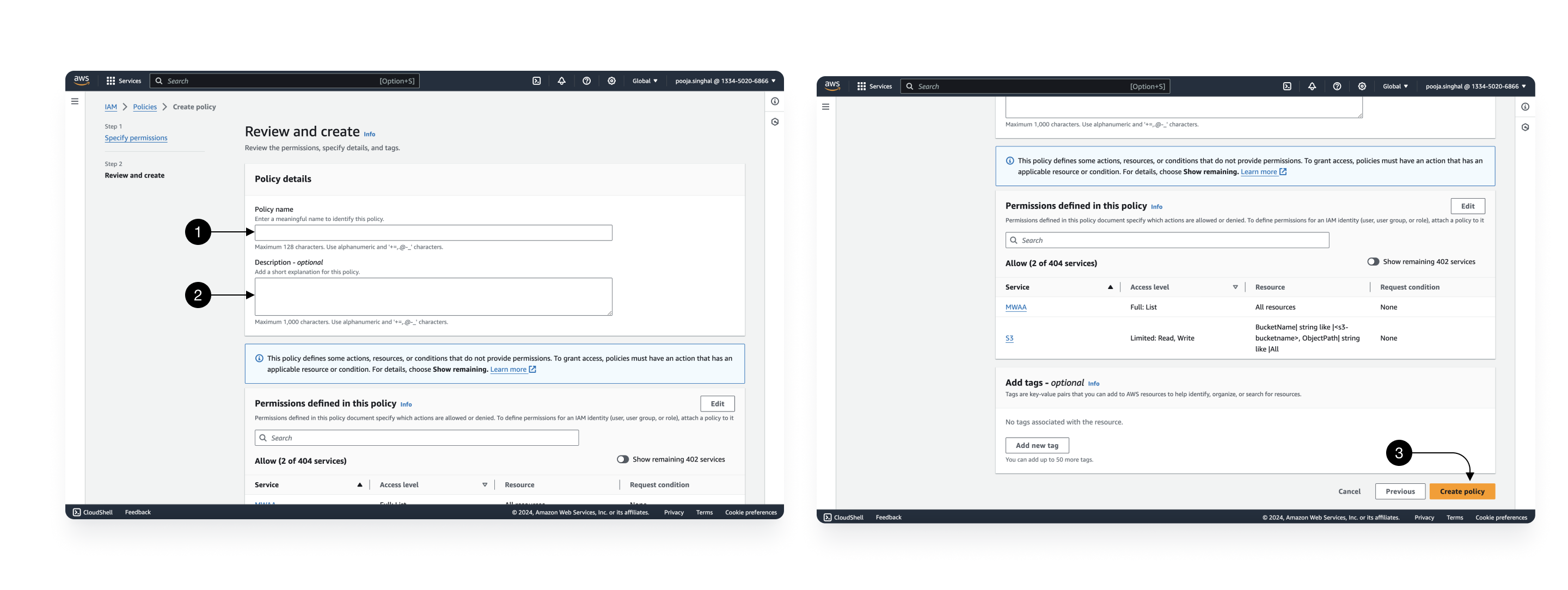This screenshot has width=1568, height=590.
Task: Click CloudShell in left window footer
Action: click(93, 512)
